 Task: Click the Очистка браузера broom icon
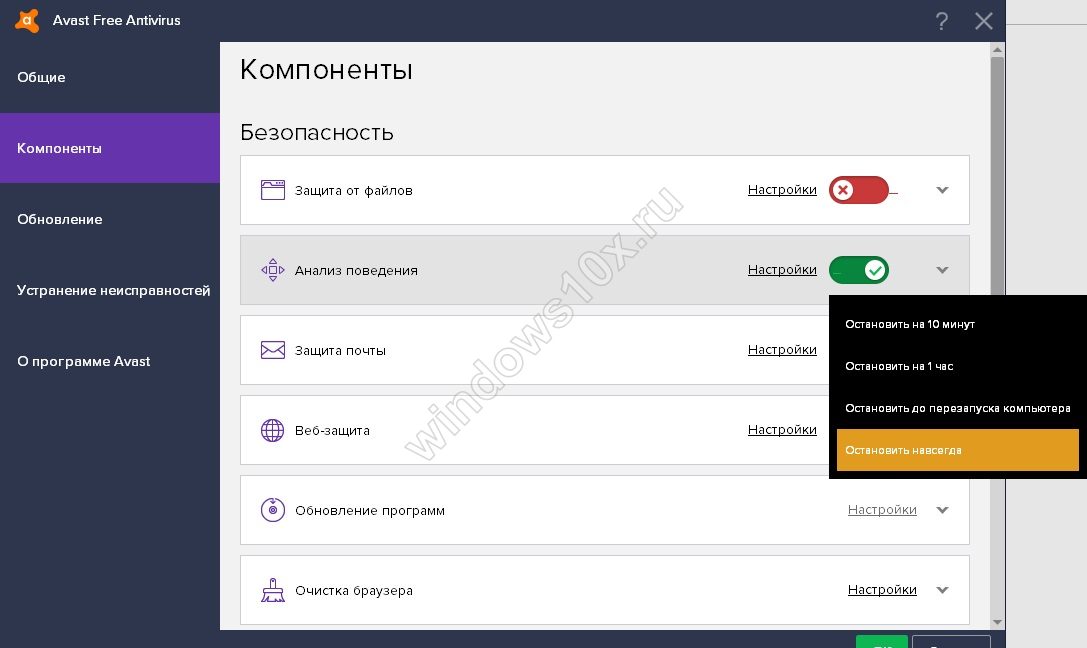tap(273, 590)
